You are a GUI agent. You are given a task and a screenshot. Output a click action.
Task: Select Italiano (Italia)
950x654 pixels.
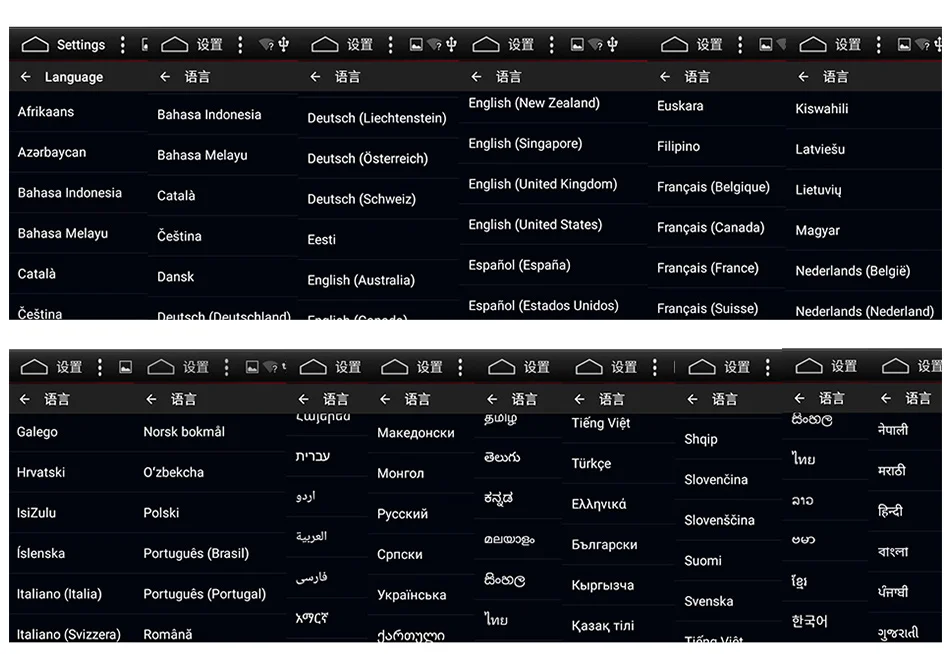coord(59,594)
